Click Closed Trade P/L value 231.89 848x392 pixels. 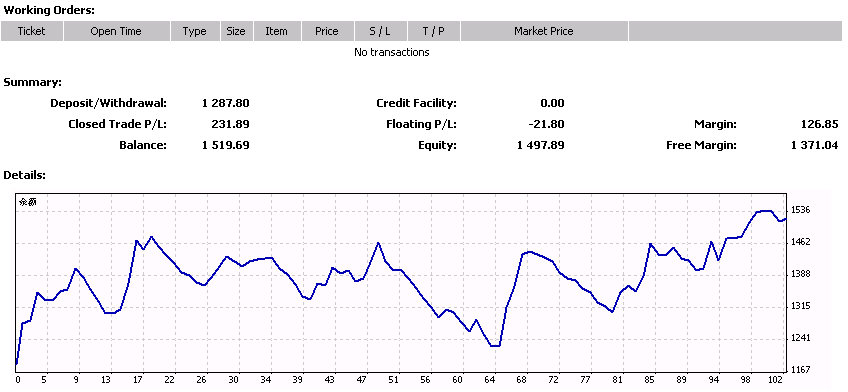click(230, 124)
